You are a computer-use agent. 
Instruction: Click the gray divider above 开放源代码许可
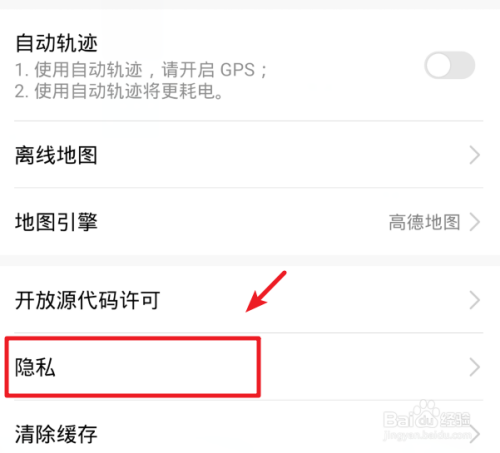pos(250,261)
